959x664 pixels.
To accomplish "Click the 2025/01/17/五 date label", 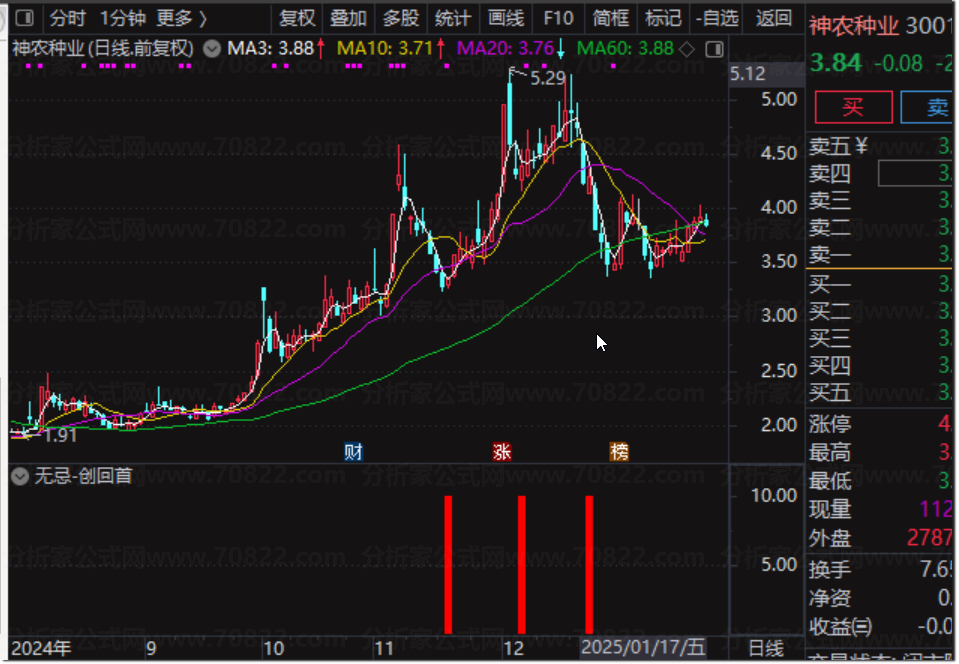I will (x=643, y=647).
